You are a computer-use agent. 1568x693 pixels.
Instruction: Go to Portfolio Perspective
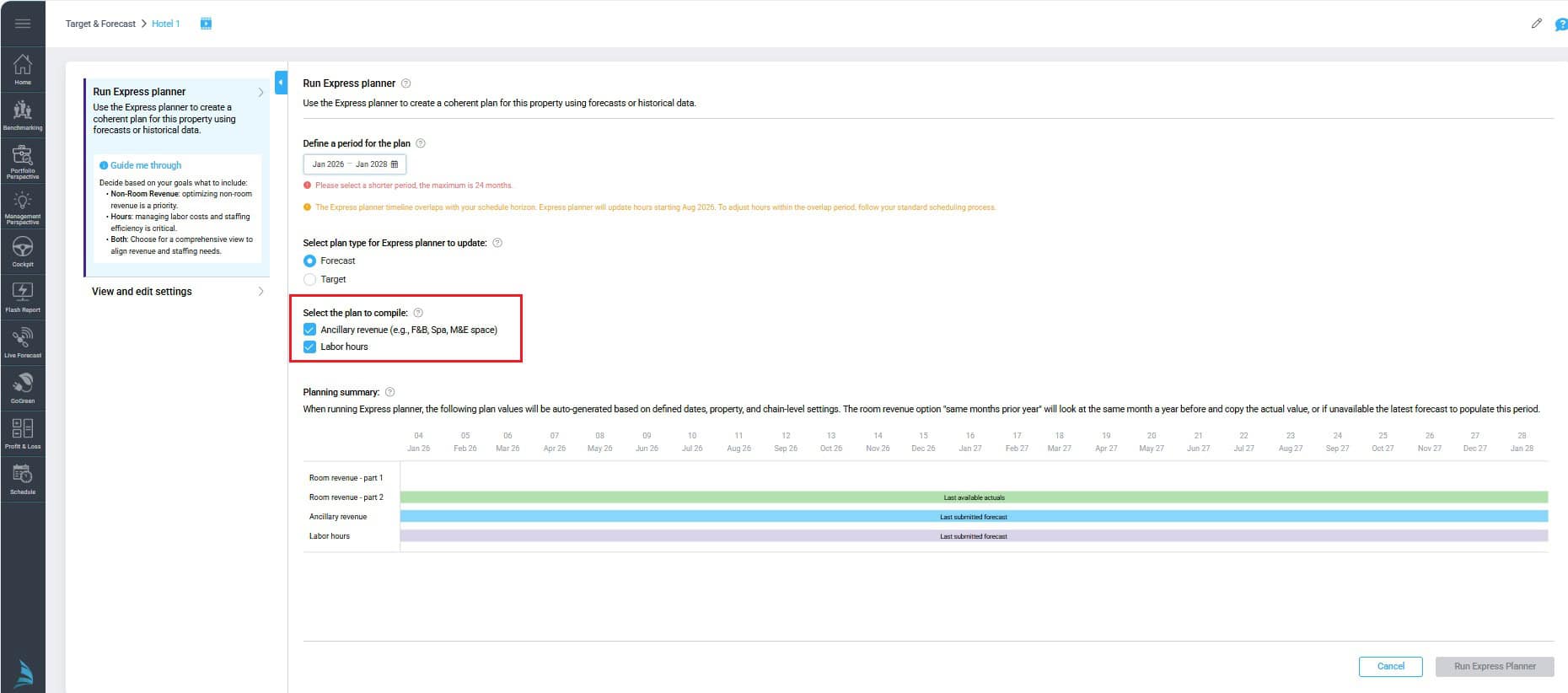point(23,161)
